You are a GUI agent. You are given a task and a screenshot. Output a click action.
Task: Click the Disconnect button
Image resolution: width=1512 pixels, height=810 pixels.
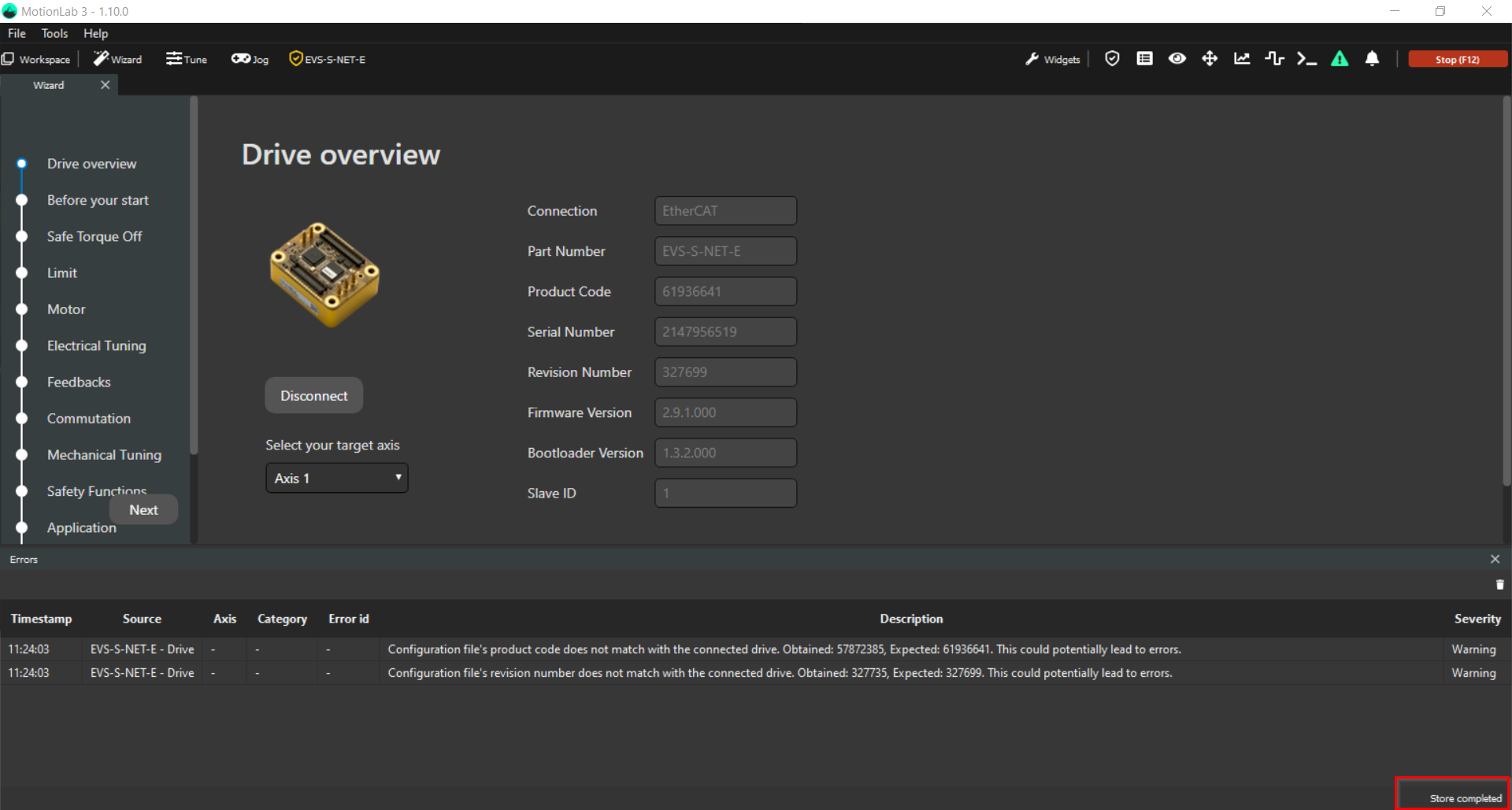(313, 396)
